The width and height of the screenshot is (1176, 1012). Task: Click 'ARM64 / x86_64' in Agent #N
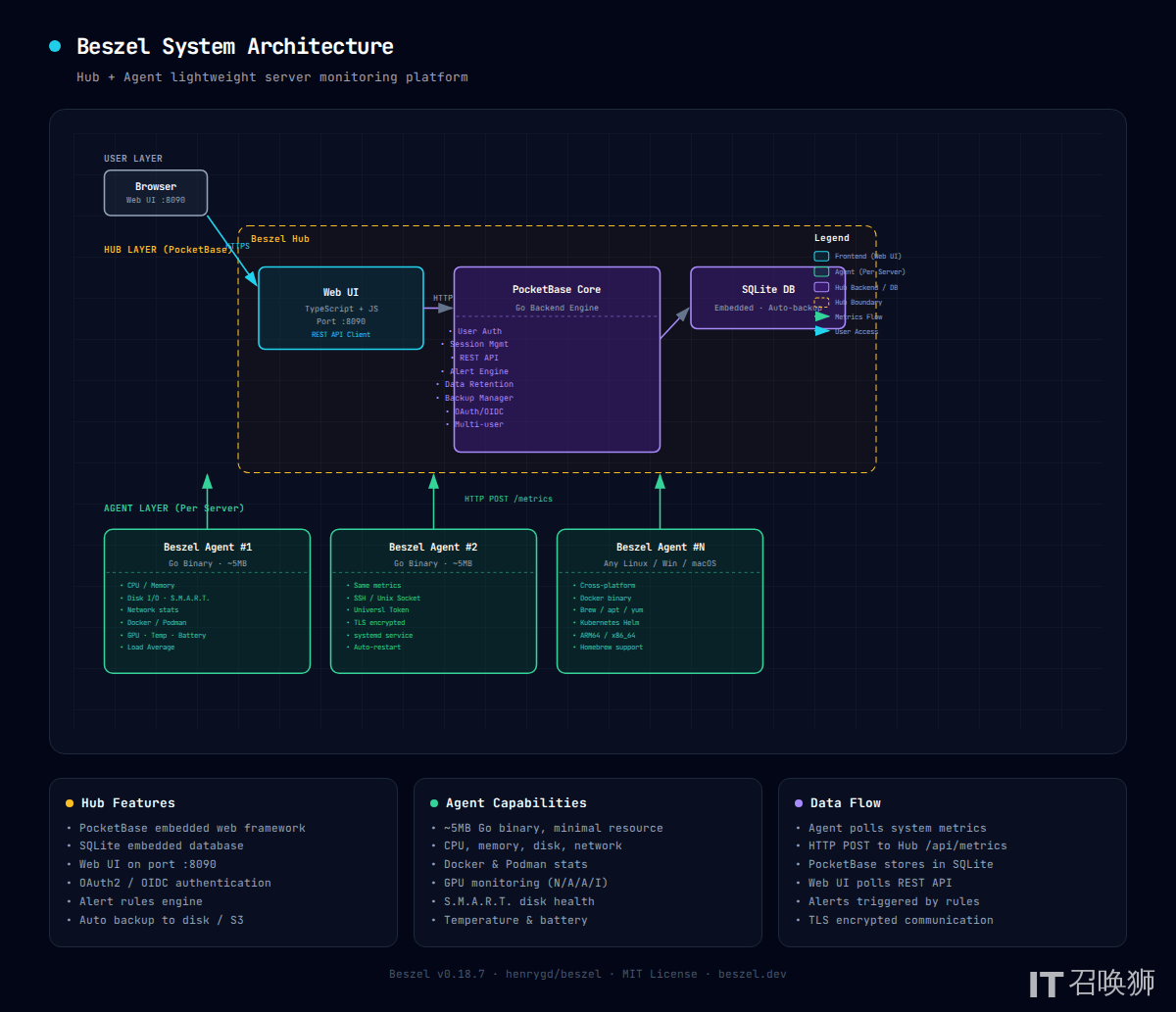coord(608,635)
